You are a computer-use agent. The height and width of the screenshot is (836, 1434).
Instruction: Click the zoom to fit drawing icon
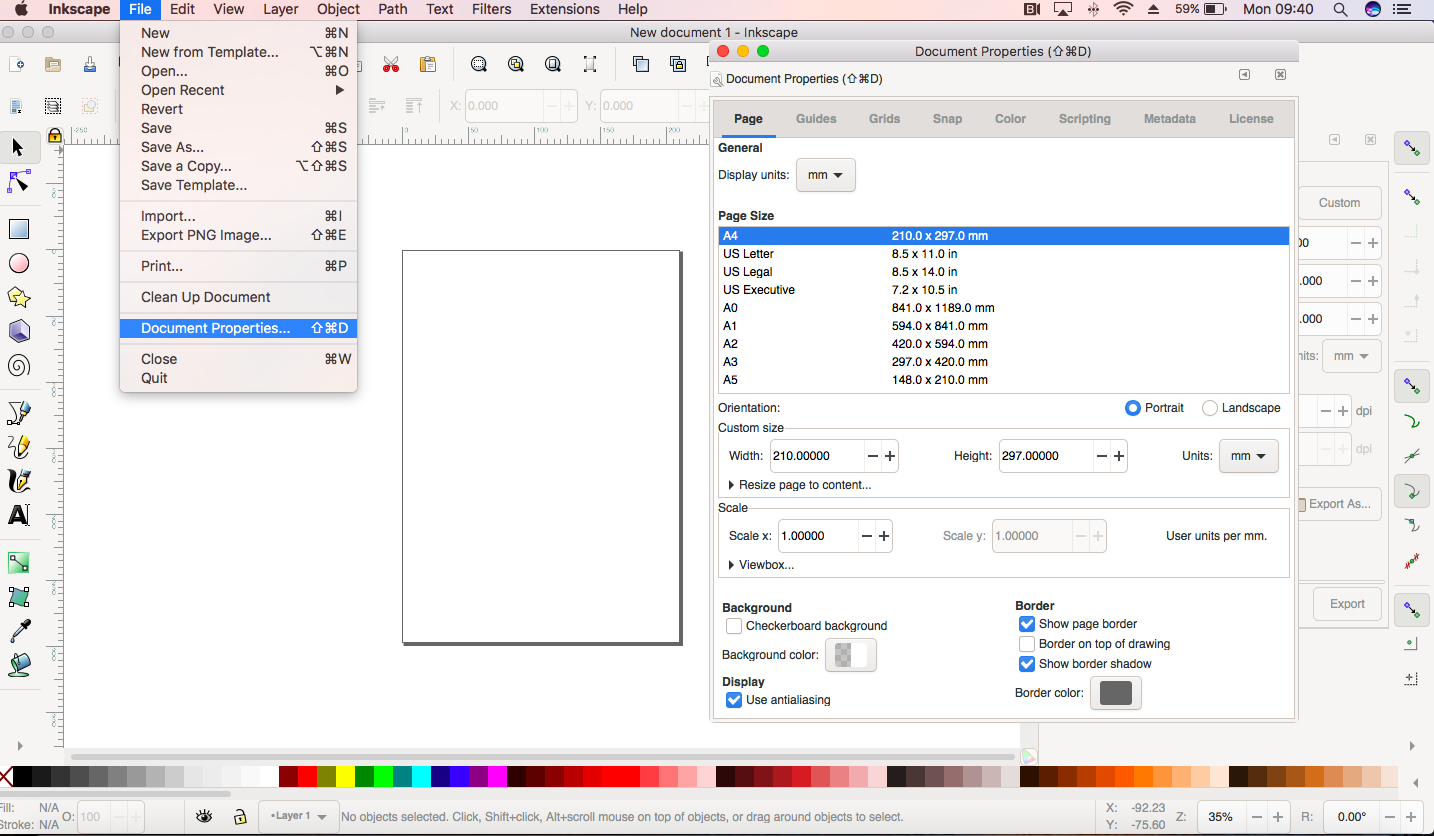[x=516, y=65]
